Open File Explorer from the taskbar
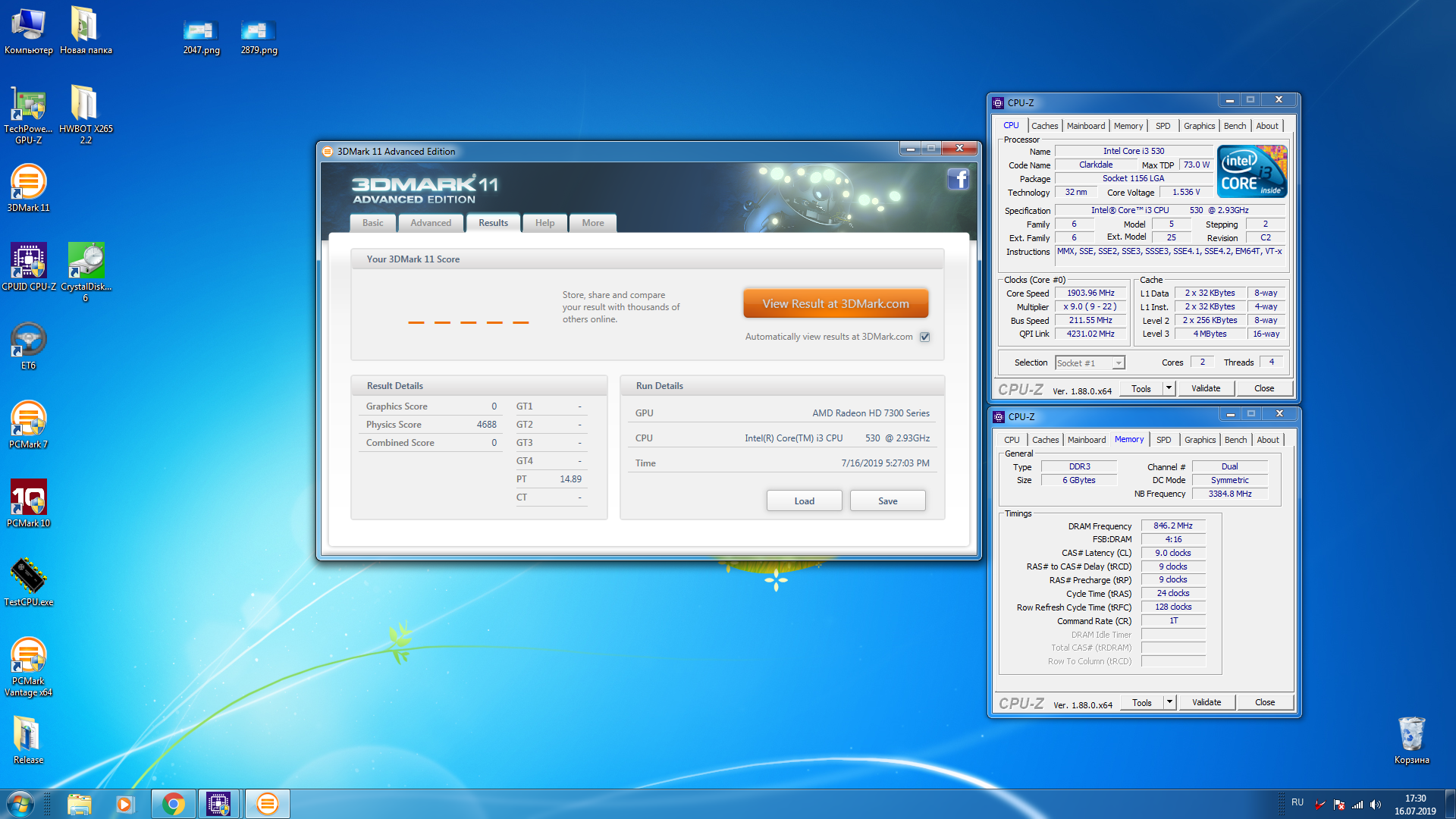Screen dimensions: 1456x819 click(79, 804)
